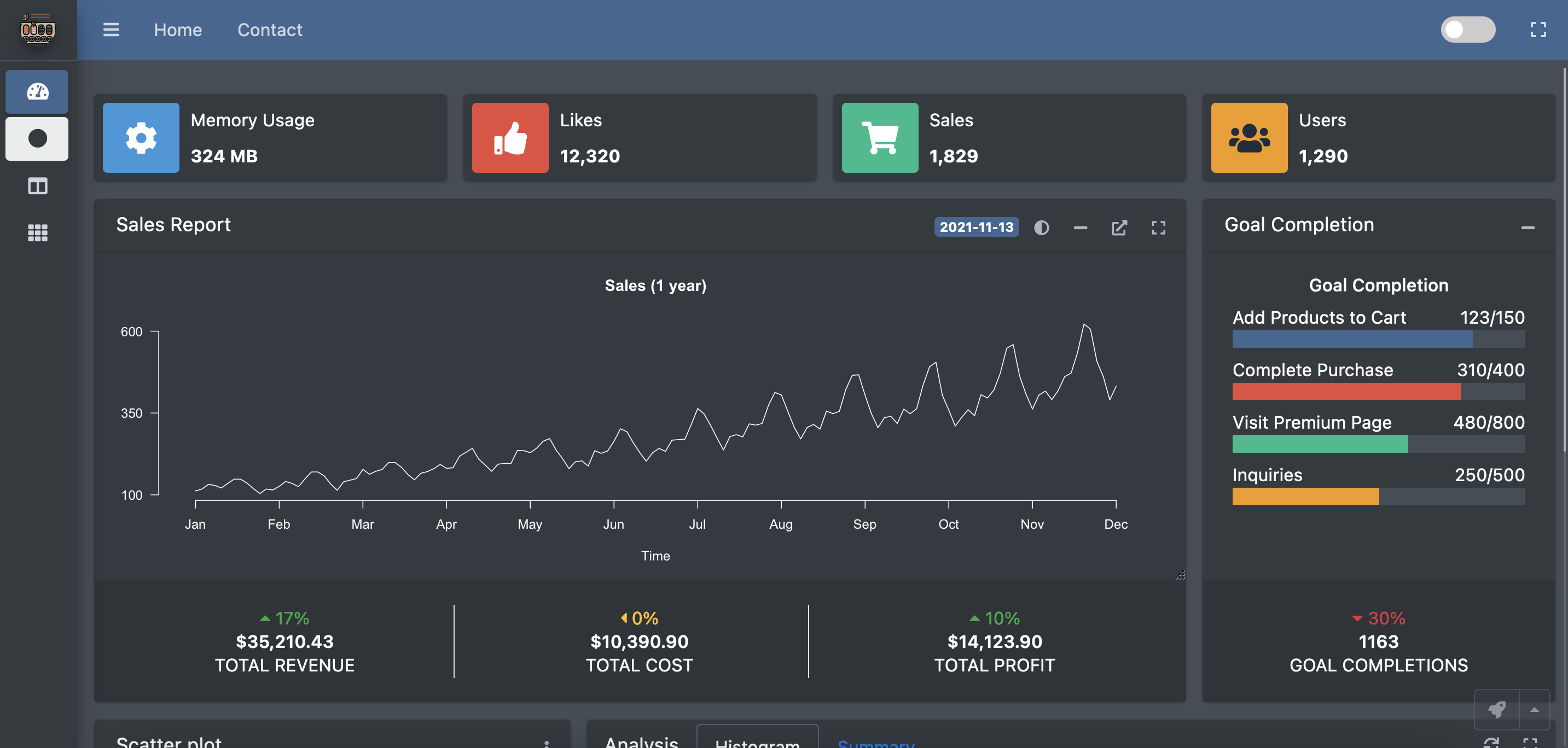Open the grid apps sidebar icon

(37, 233)
